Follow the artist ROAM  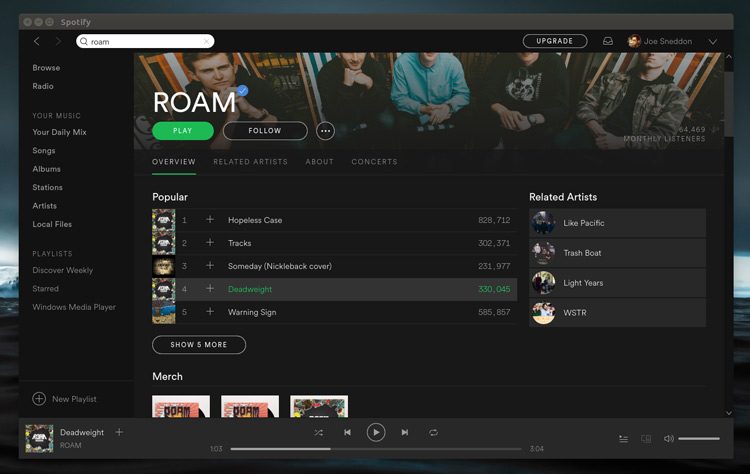point(265,131)
